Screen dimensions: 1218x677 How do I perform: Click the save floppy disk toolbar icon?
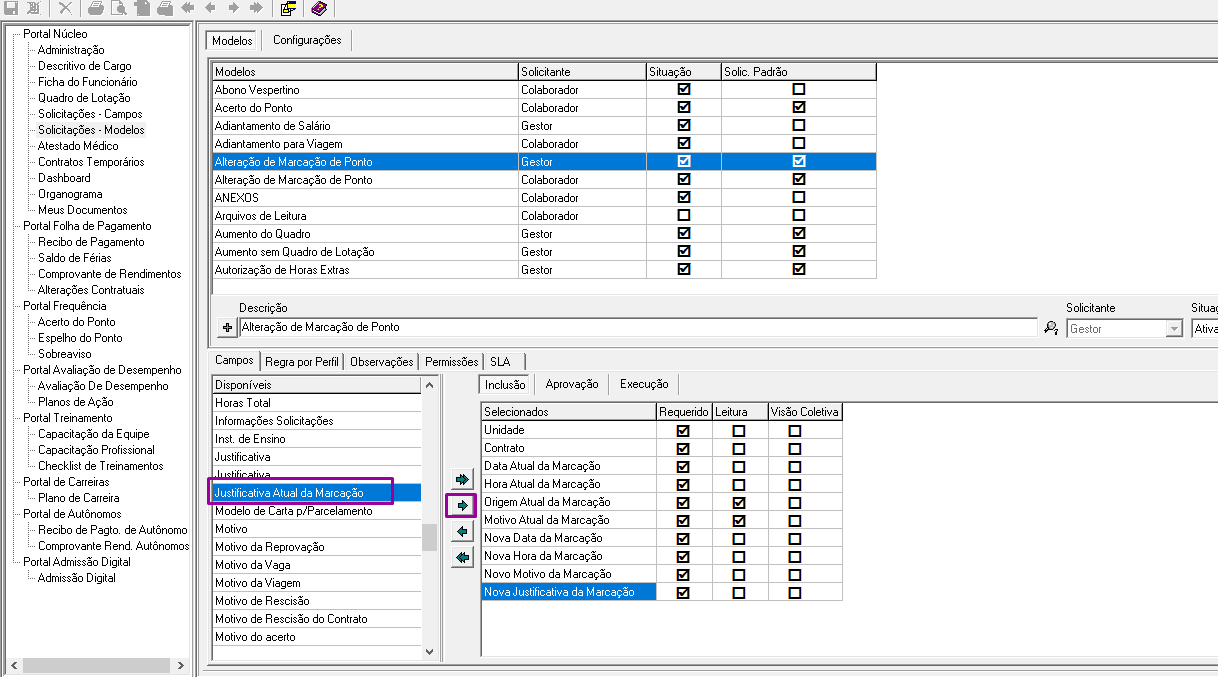[x=12, y=8]
